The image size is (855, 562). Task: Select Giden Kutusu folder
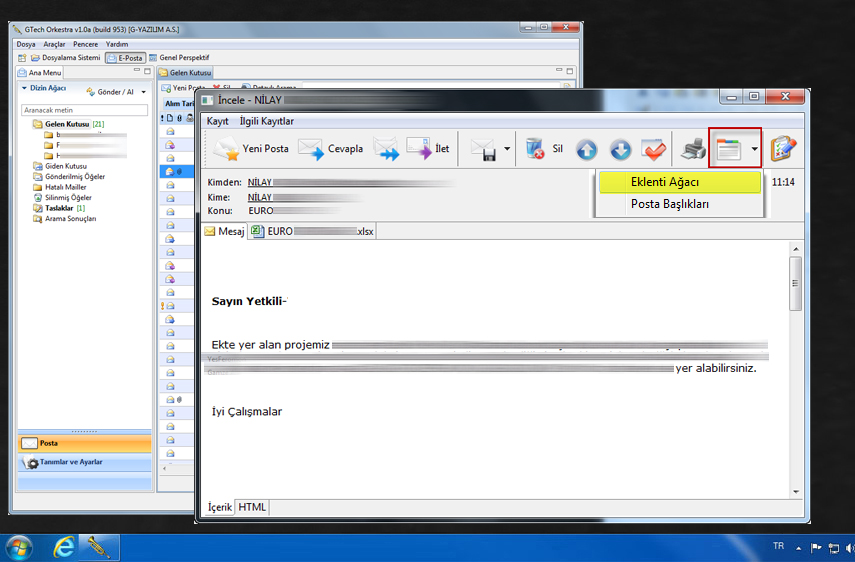[x=60, y=166]
